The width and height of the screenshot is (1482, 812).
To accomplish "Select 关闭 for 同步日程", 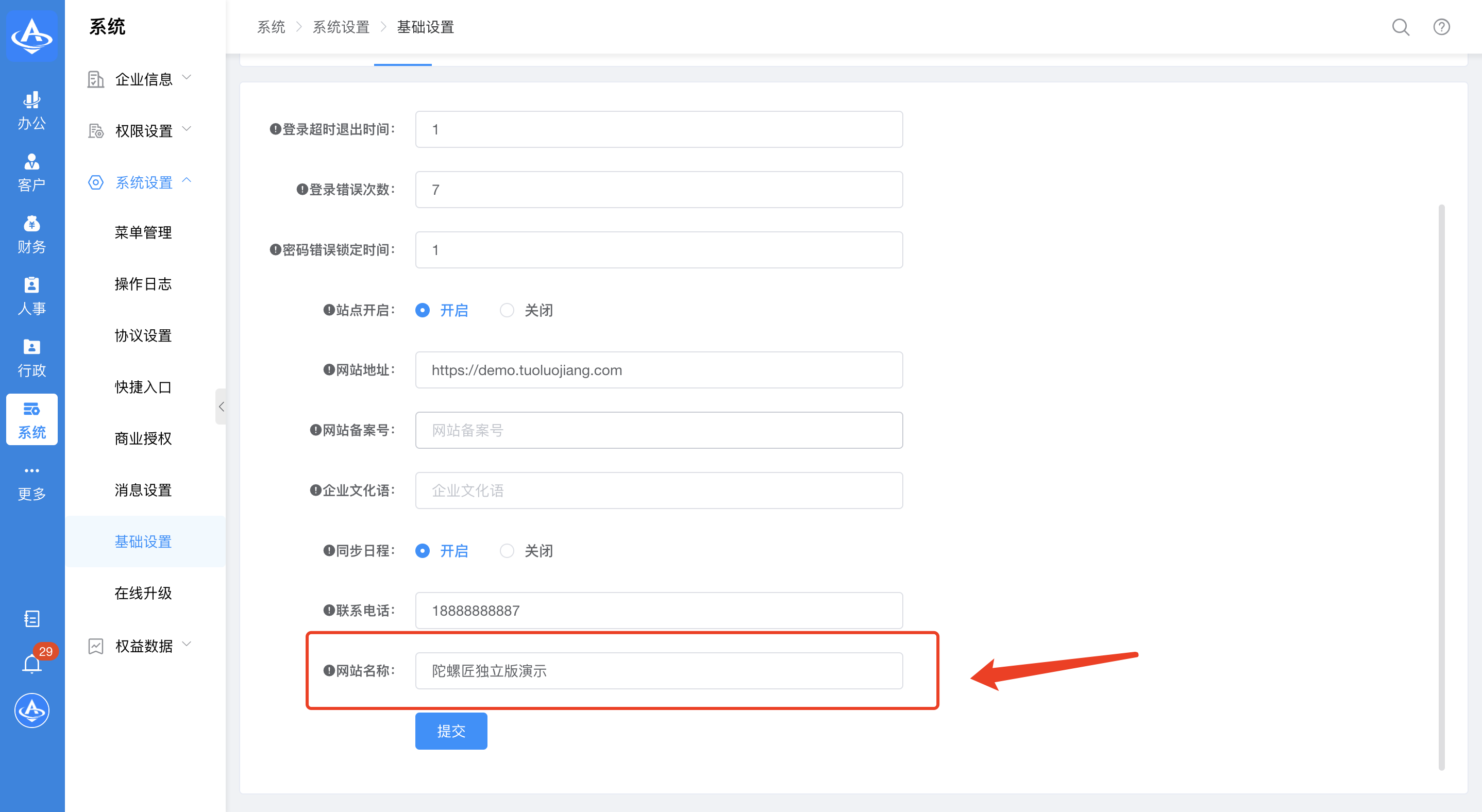I will pos(507,551).
